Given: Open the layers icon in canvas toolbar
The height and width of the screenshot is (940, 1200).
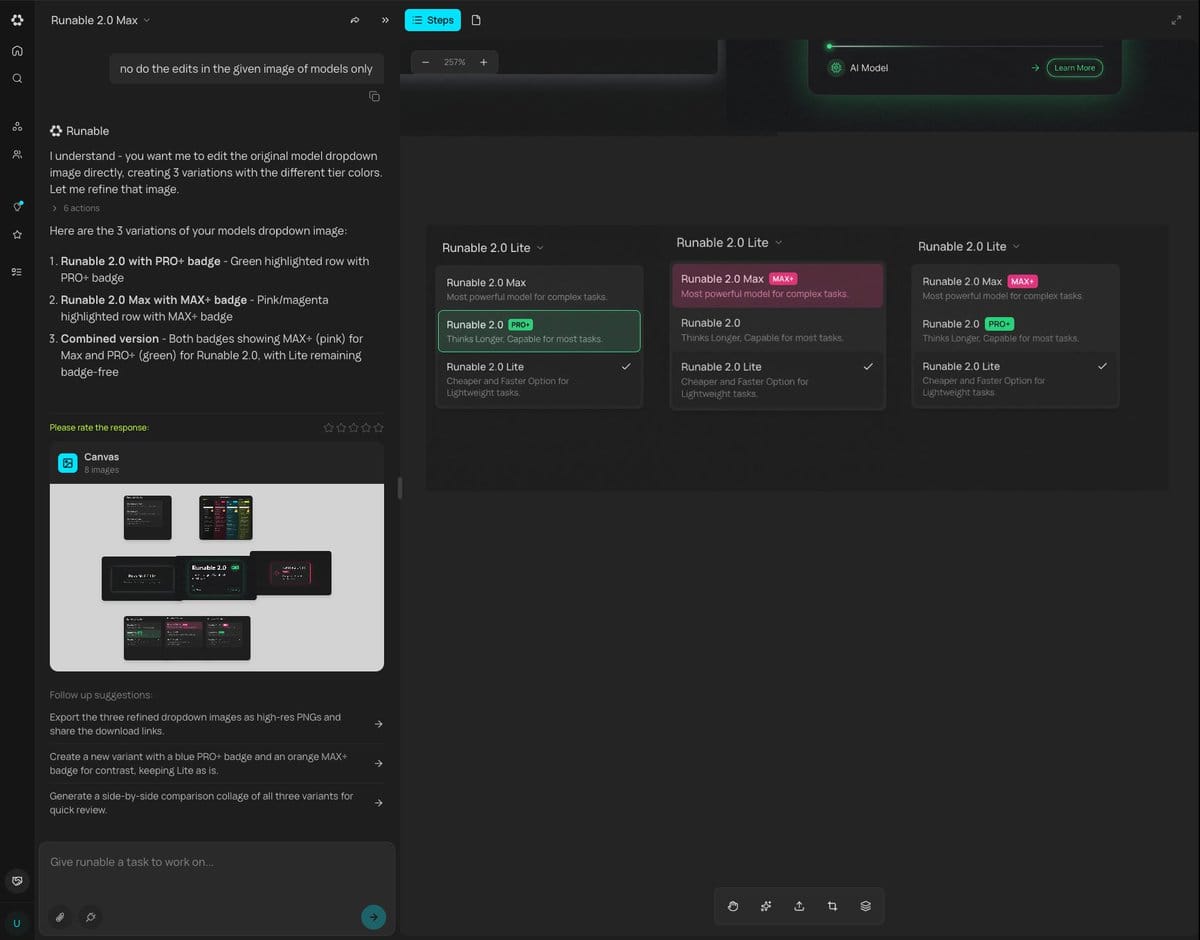Looking at the screenshot, I should [866, 906].
